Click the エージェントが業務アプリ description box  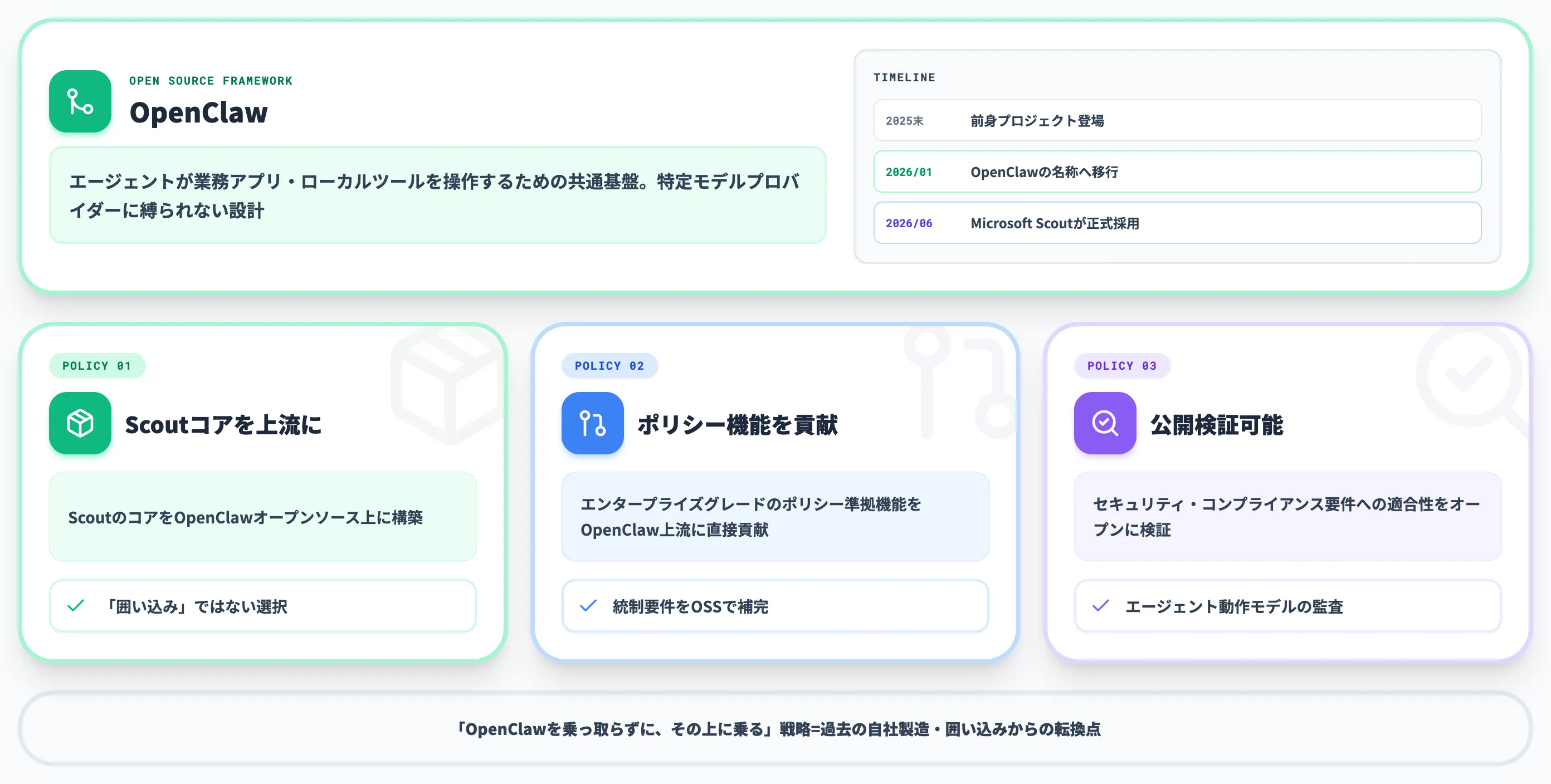pos(438,195)
